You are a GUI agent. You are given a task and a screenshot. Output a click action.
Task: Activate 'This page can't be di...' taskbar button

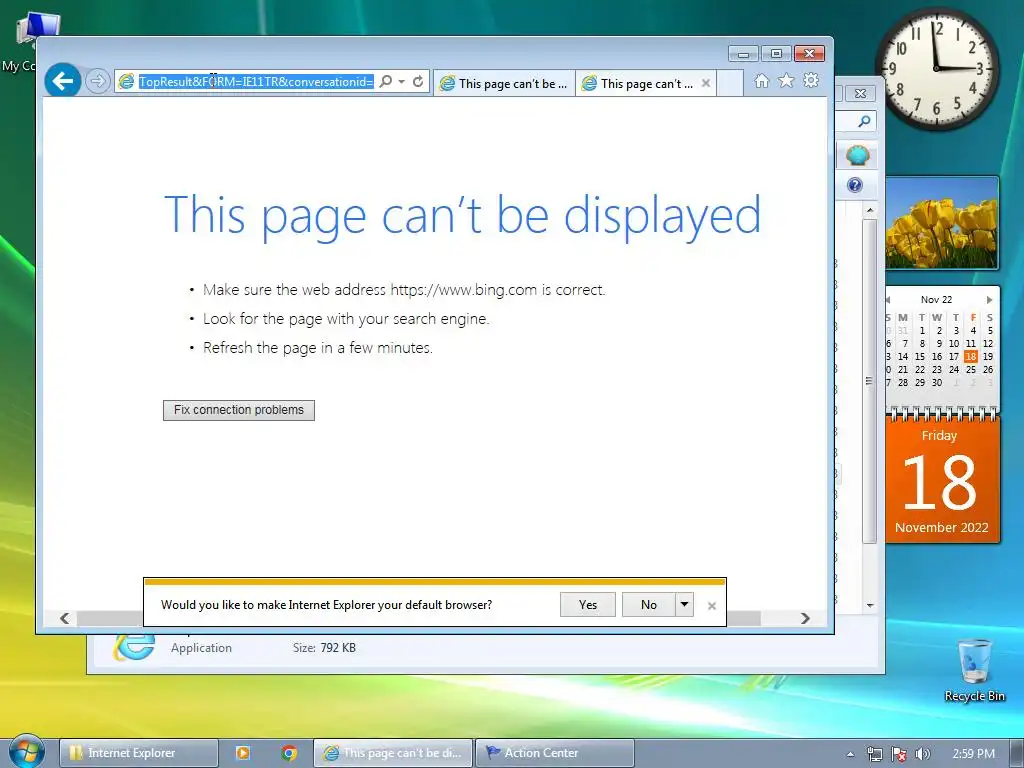392,753
